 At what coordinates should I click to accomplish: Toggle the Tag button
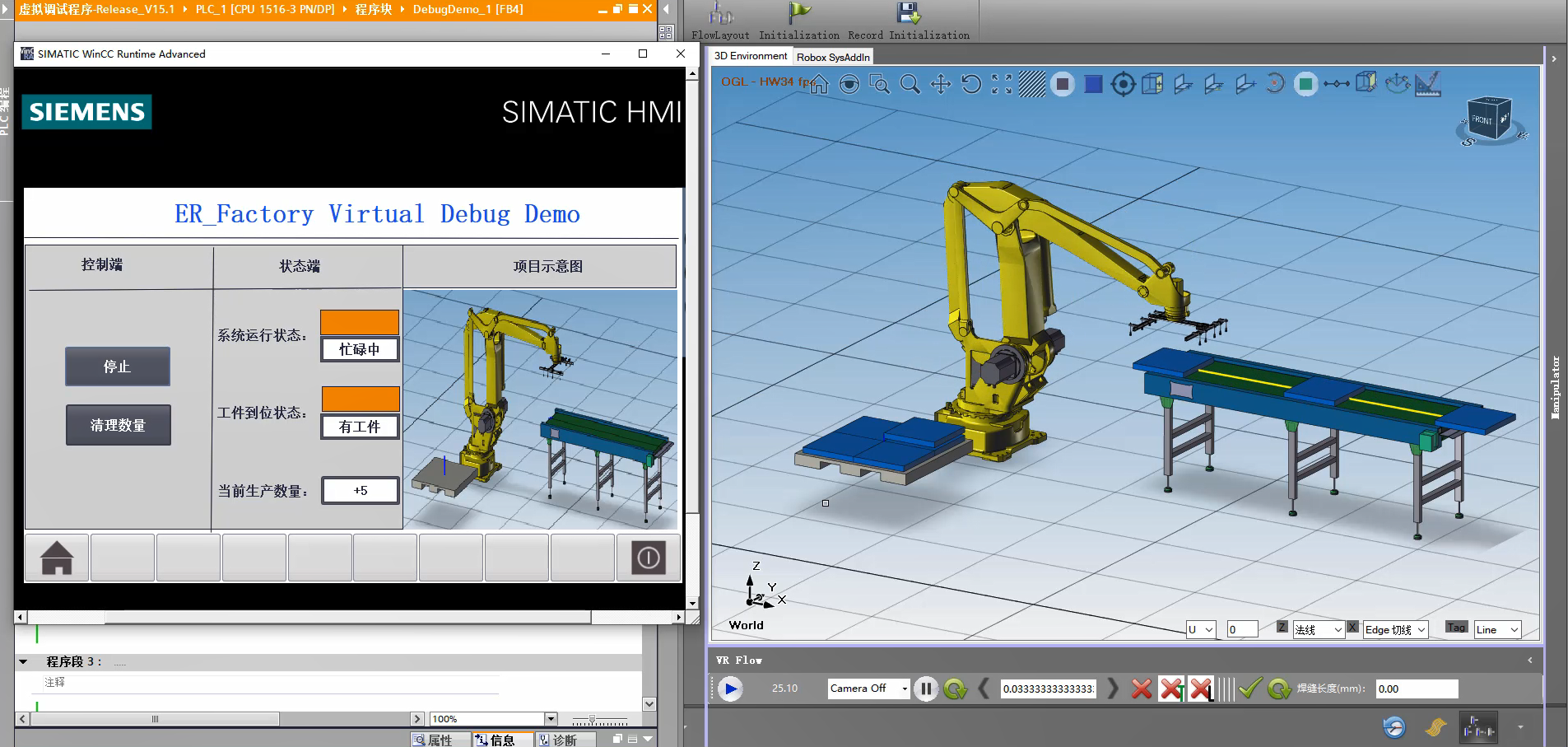[x=1456, y=628]
